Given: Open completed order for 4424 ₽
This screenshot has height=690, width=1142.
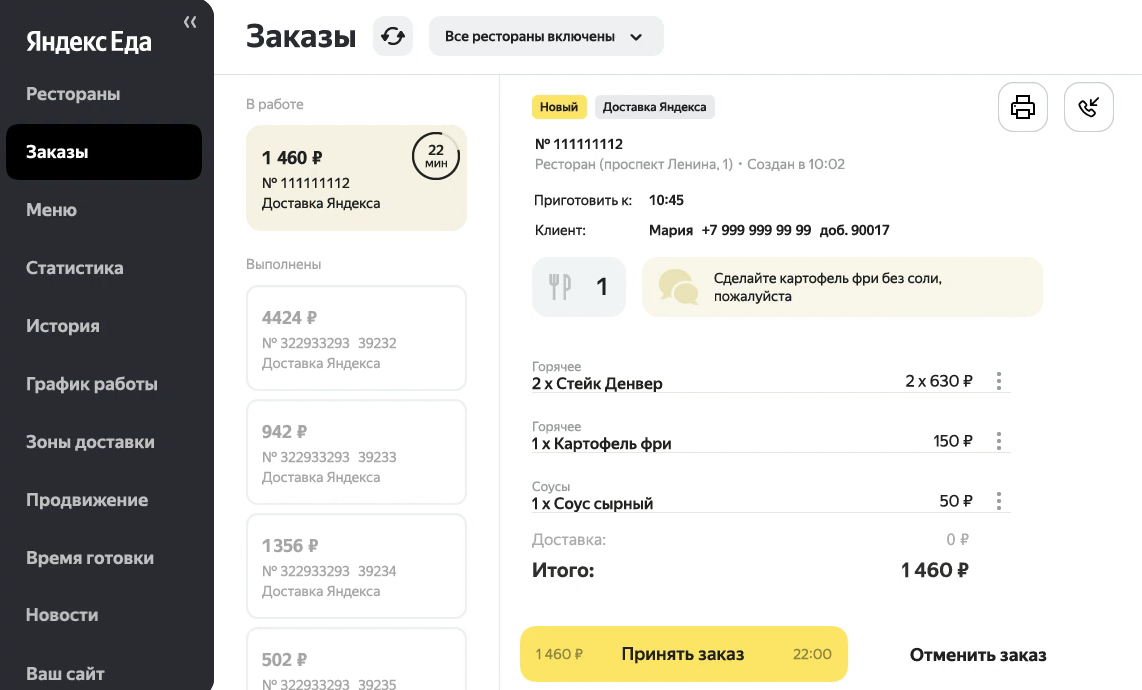Looking at the screenshot, I should pos(356,338).
